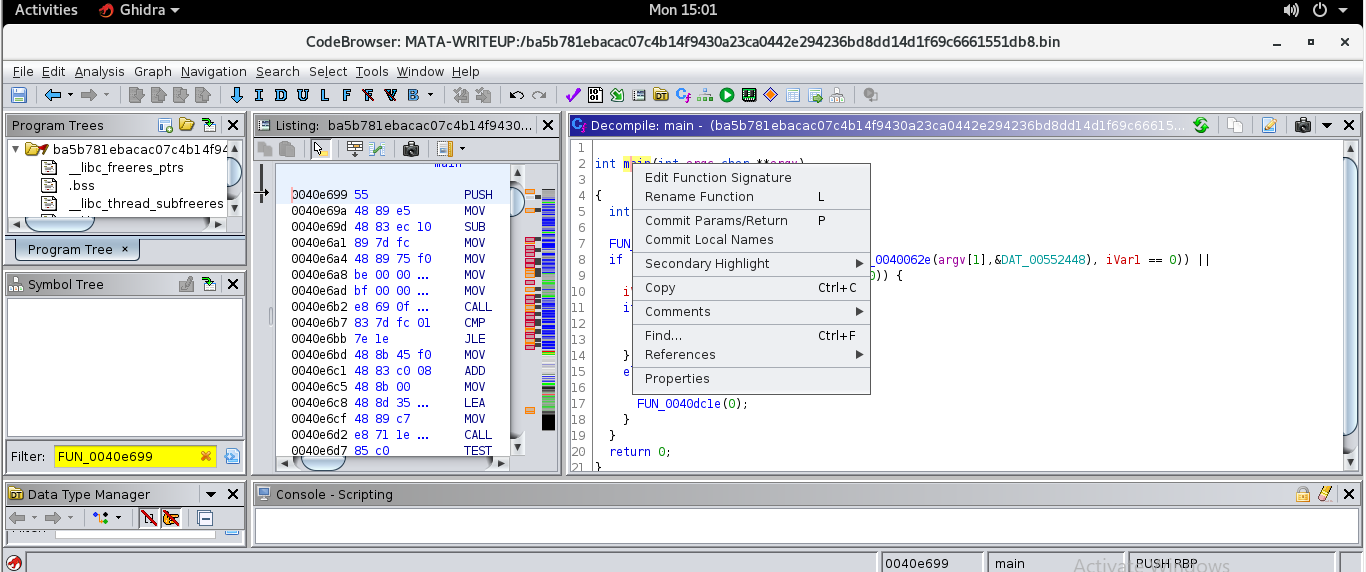Open the Memory Map chip icon

coord(749,95)
